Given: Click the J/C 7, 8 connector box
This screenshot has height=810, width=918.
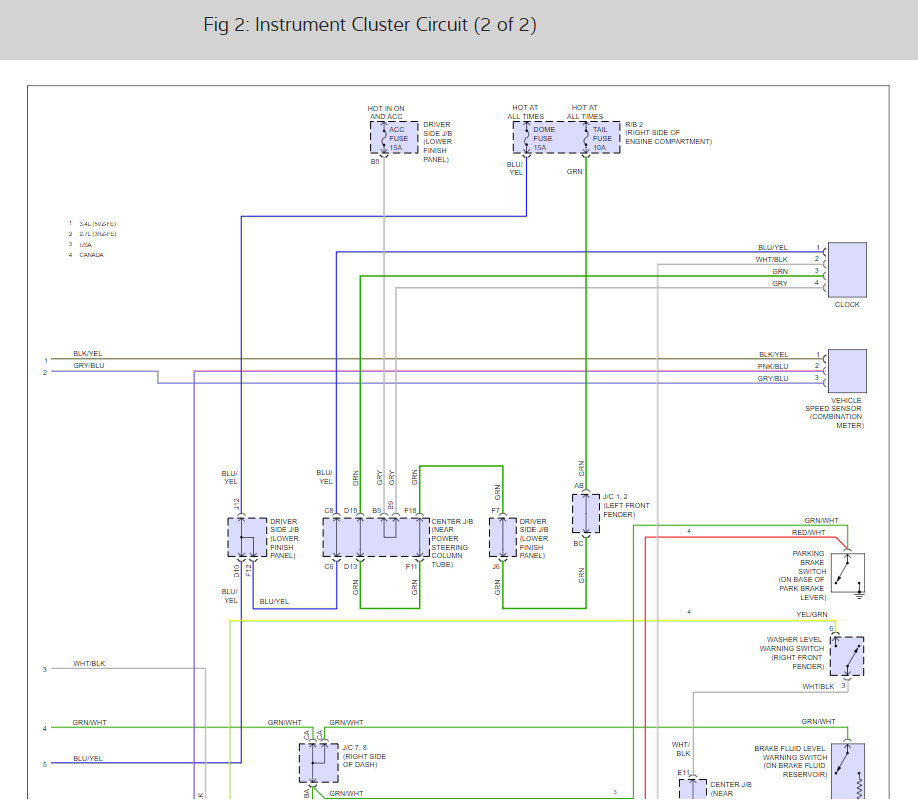Looking at the screenshot, I should (x=318, y=763).
